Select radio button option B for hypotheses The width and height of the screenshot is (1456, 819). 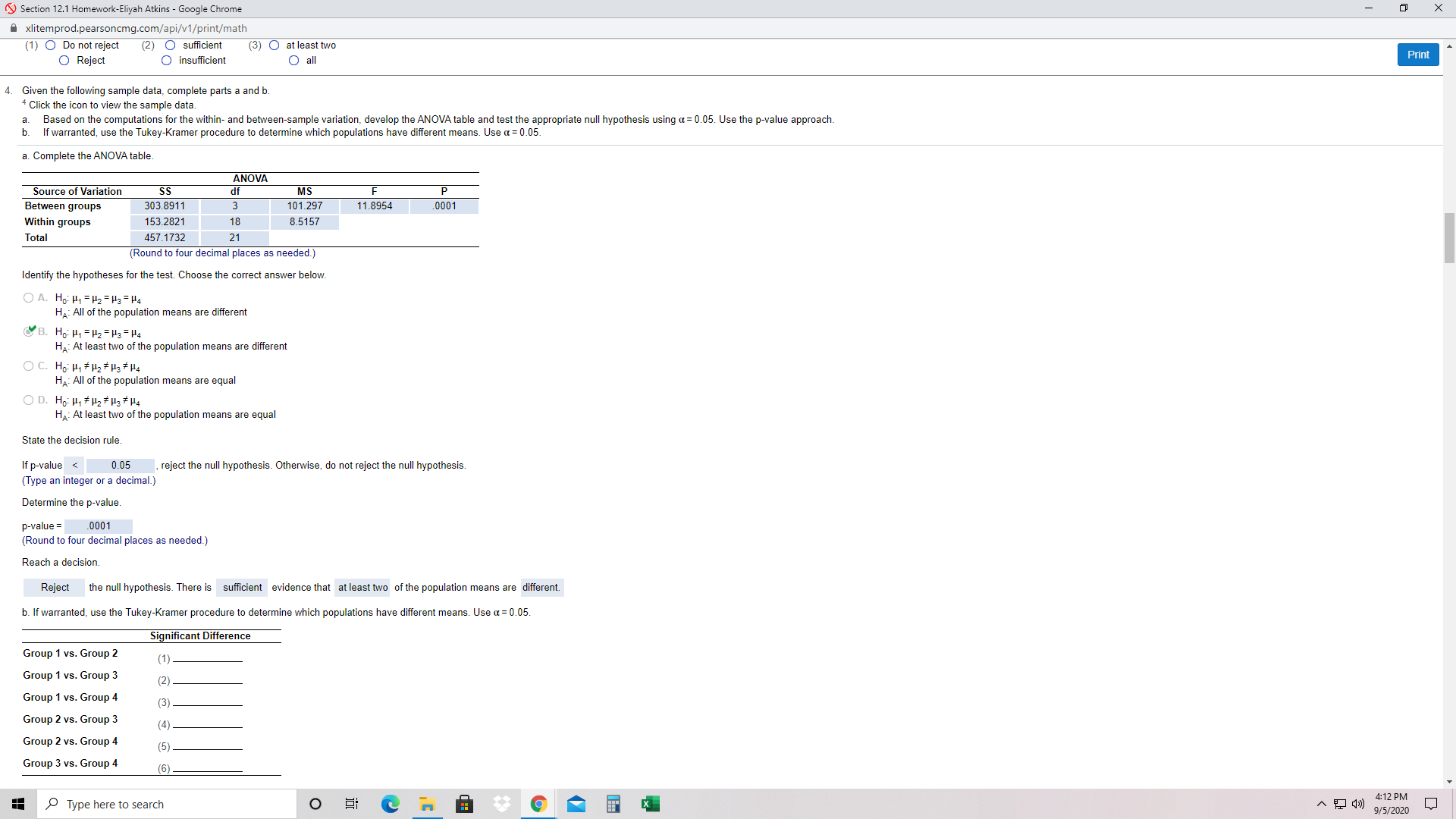pos(27,331)
